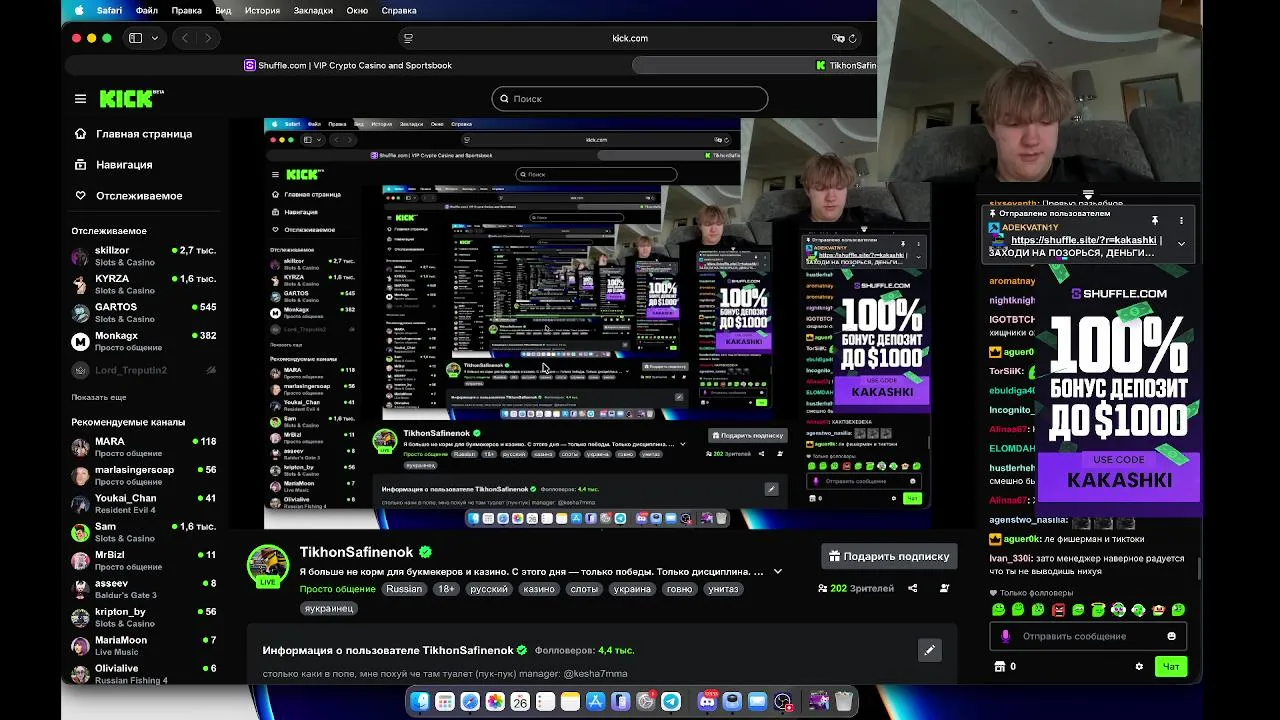Open Закладки menu
This screenshot has width=1280, height=720.
point(313,10)
